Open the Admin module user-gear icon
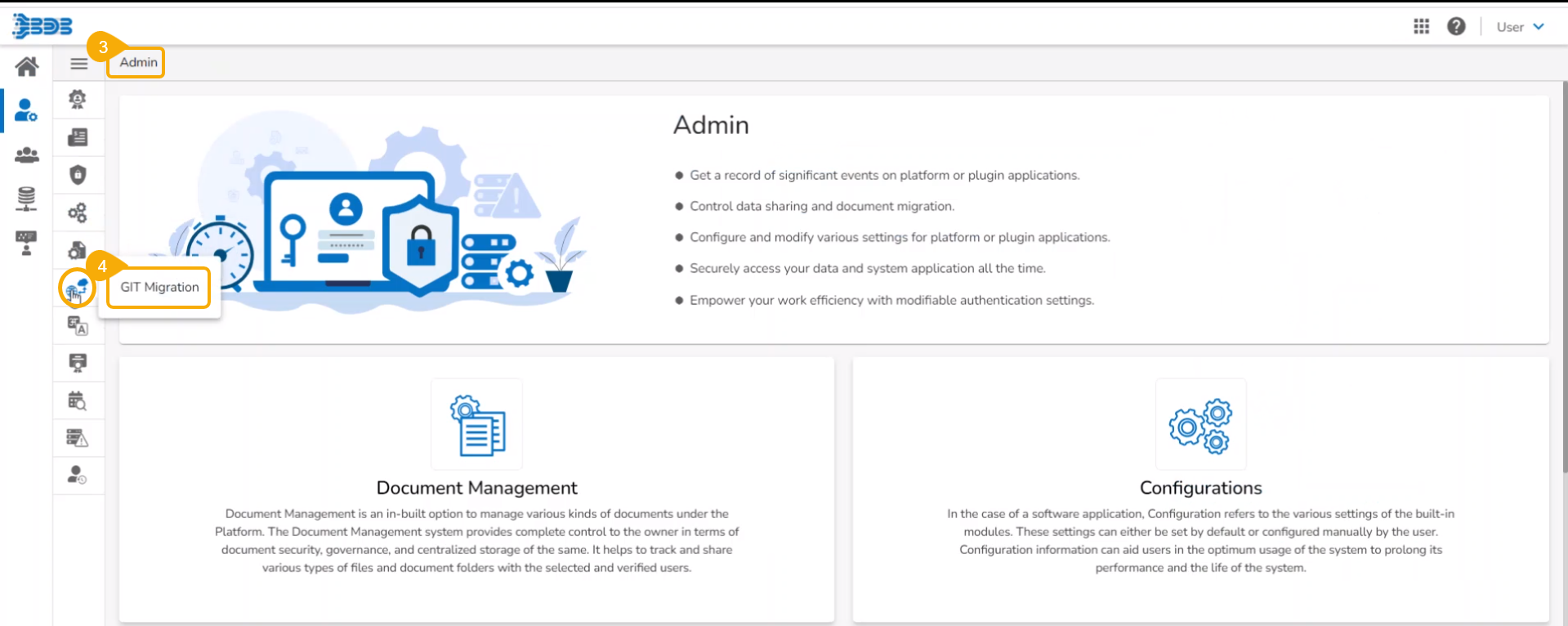The width and height of the screenshot is (1568, 626). pyautogui.click(x=26, y=110)
